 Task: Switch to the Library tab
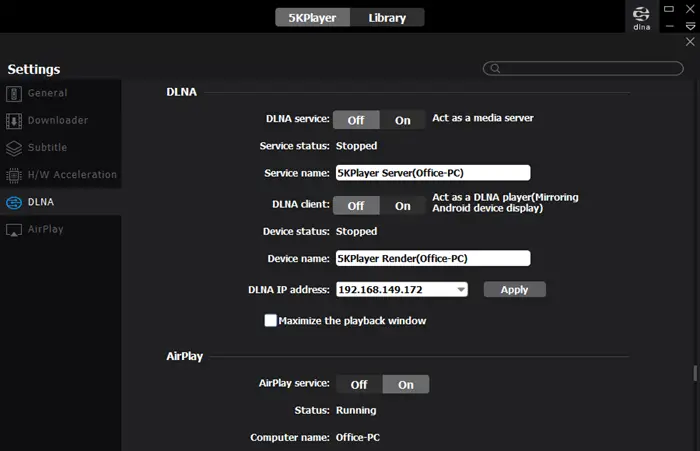pos(387,18)
